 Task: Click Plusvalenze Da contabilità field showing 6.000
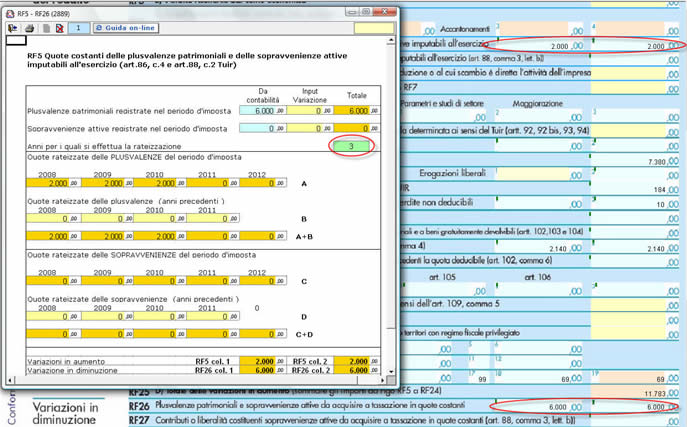point(258,111)
